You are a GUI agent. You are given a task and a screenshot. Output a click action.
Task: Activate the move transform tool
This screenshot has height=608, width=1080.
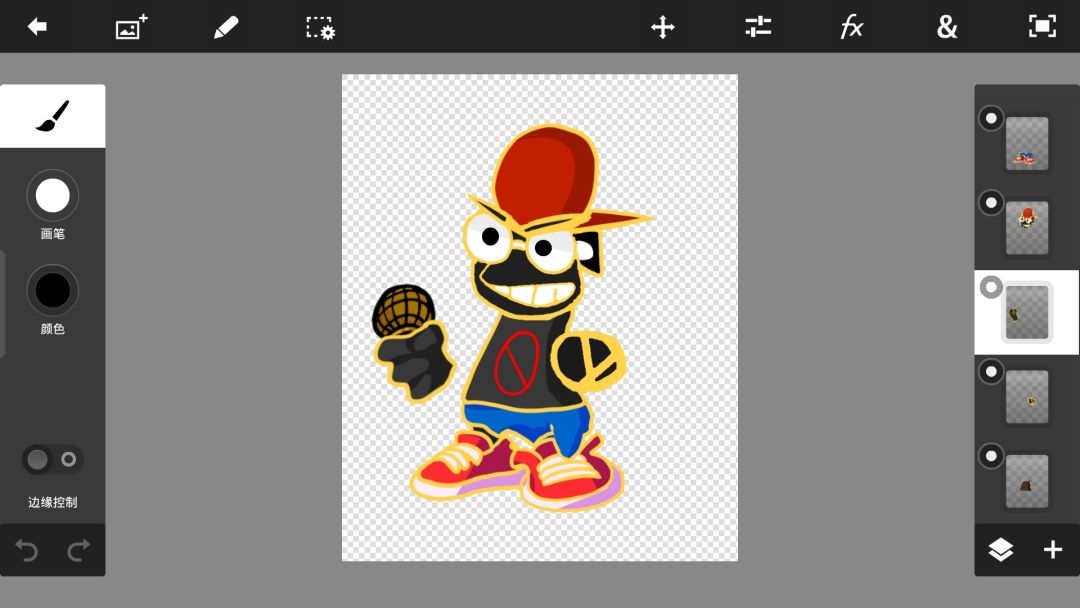click(x=663, y=28)
